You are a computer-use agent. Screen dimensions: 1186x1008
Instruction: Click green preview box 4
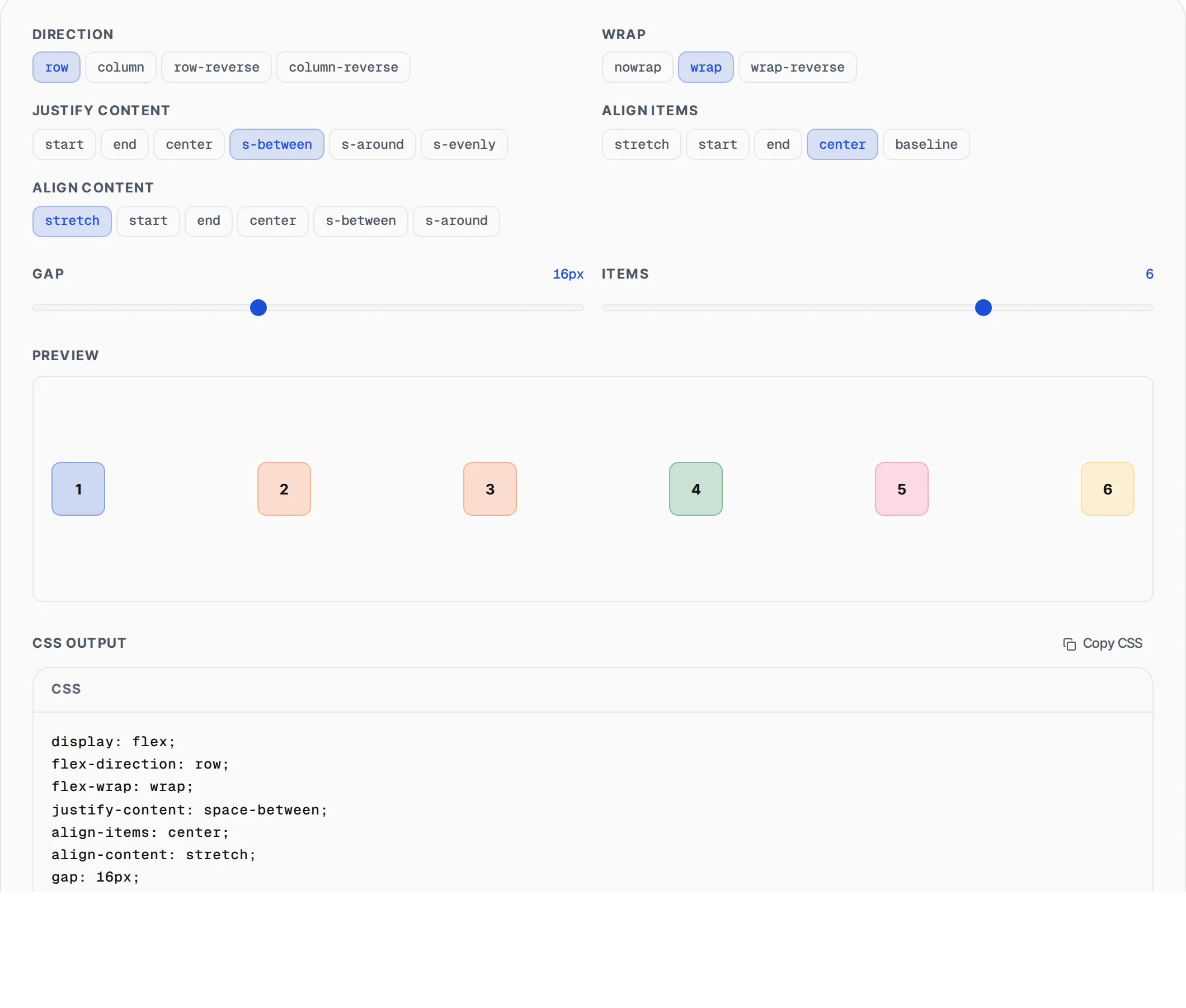pos(695,489)
